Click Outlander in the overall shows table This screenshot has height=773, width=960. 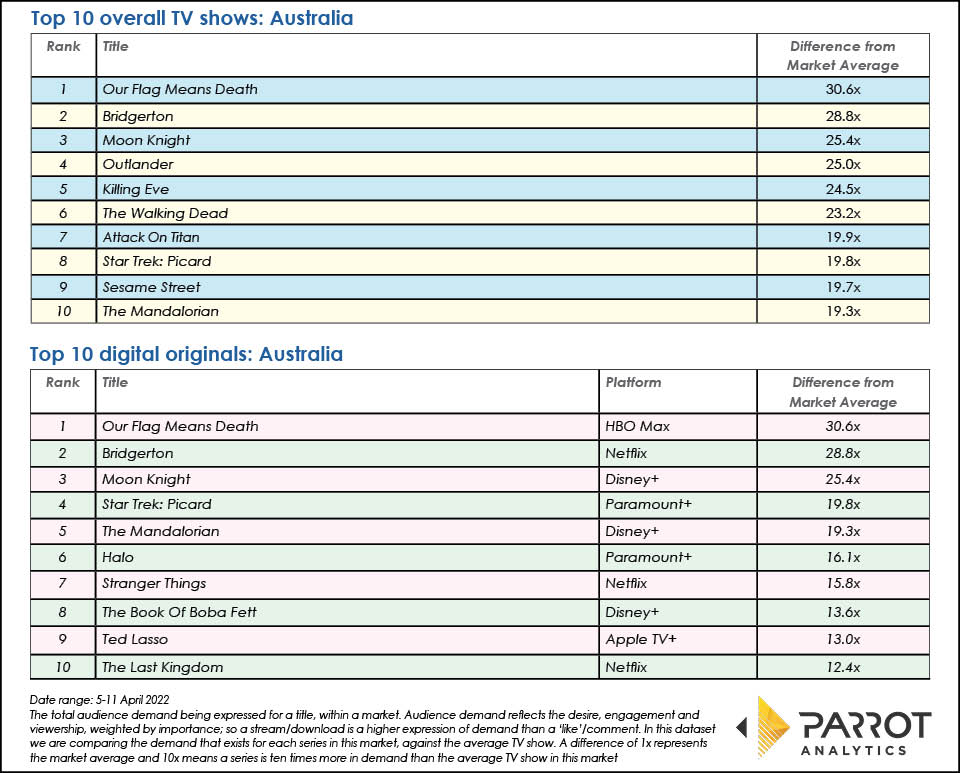138,164
